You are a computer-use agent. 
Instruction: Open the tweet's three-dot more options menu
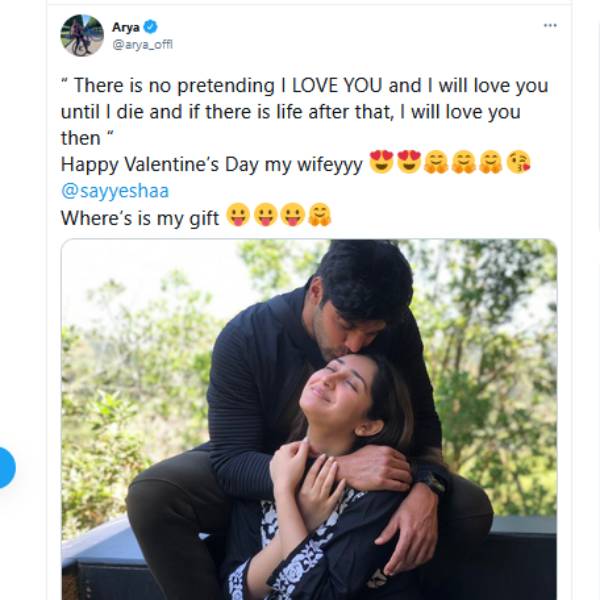point(550,25)
